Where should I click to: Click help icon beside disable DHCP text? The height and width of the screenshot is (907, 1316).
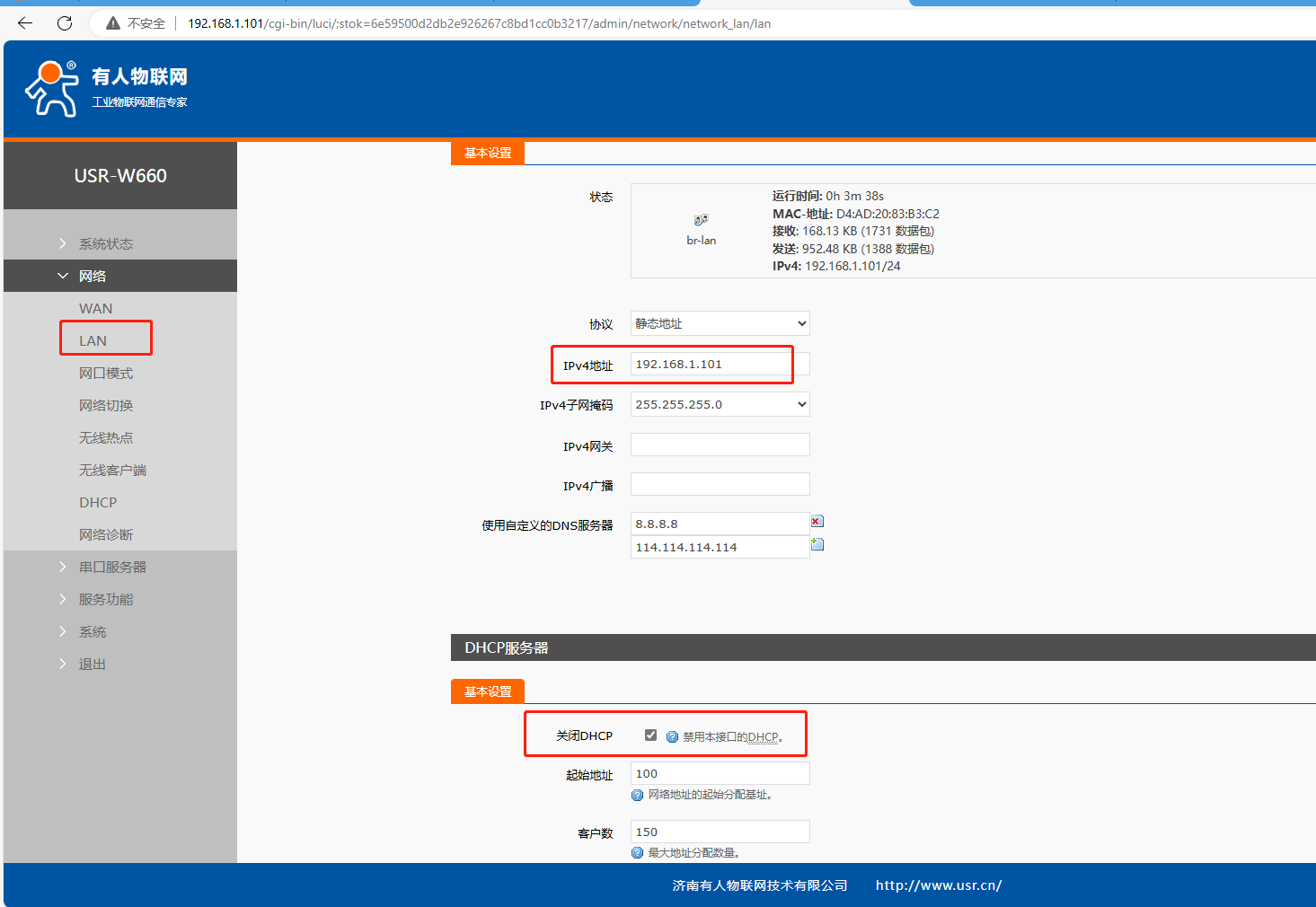coord(672,737)
